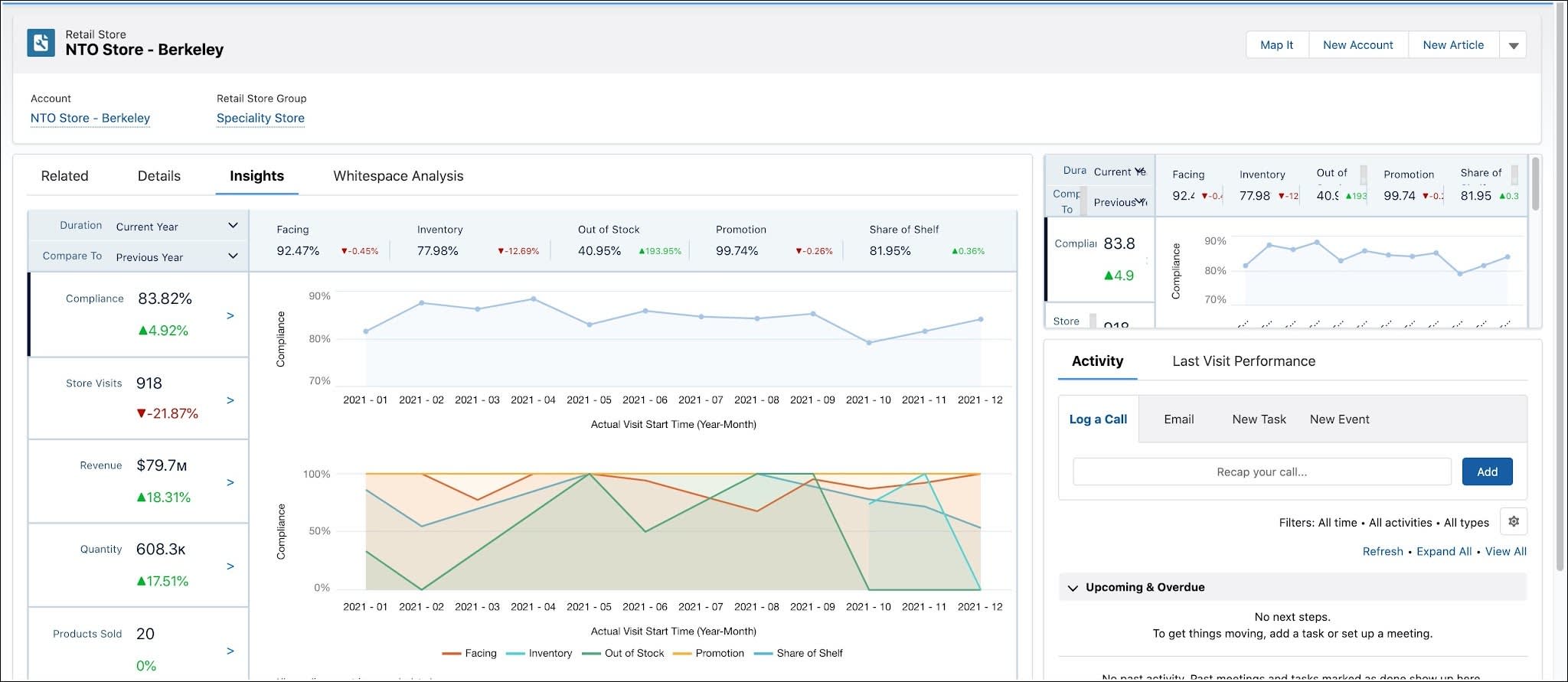Open Revenue detail arrow

pos(230,482)
